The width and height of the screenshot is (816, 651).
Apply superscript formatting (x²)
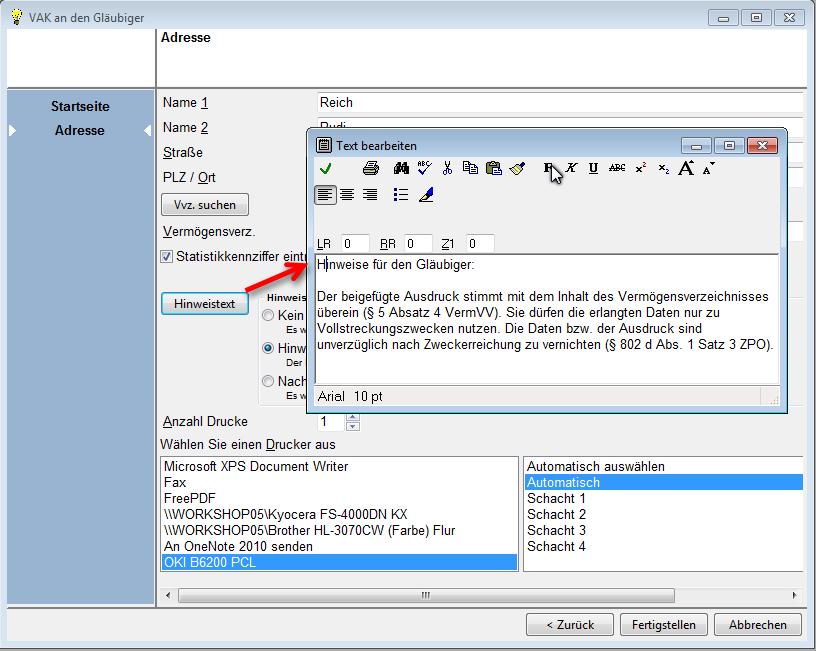coord(641,169)
